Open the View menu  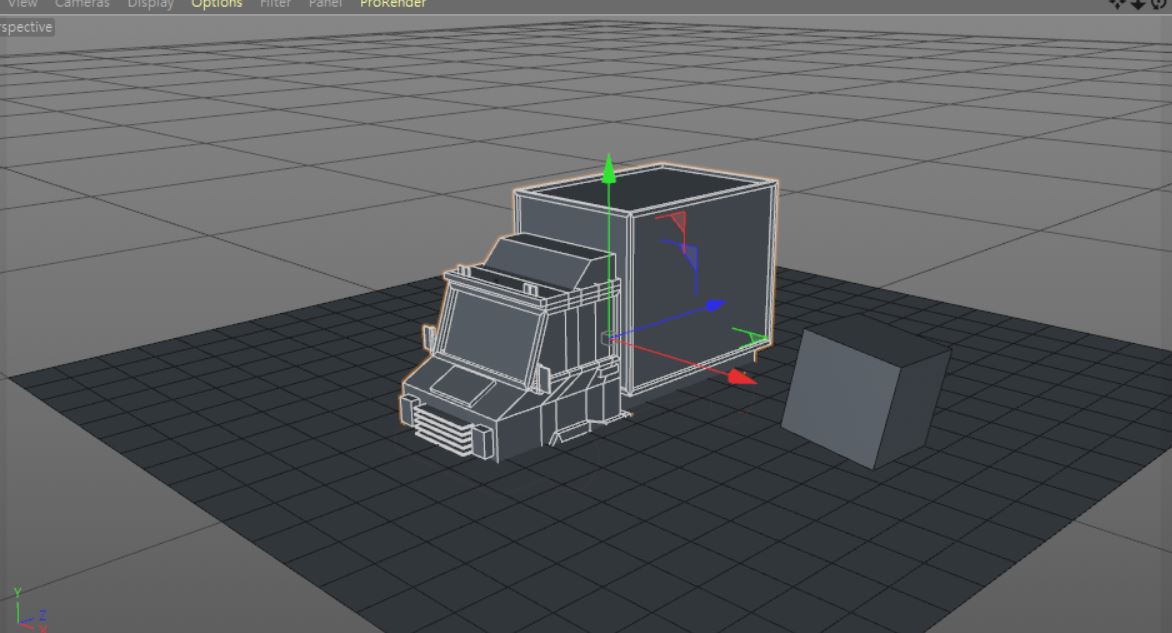tap(22, 4)
